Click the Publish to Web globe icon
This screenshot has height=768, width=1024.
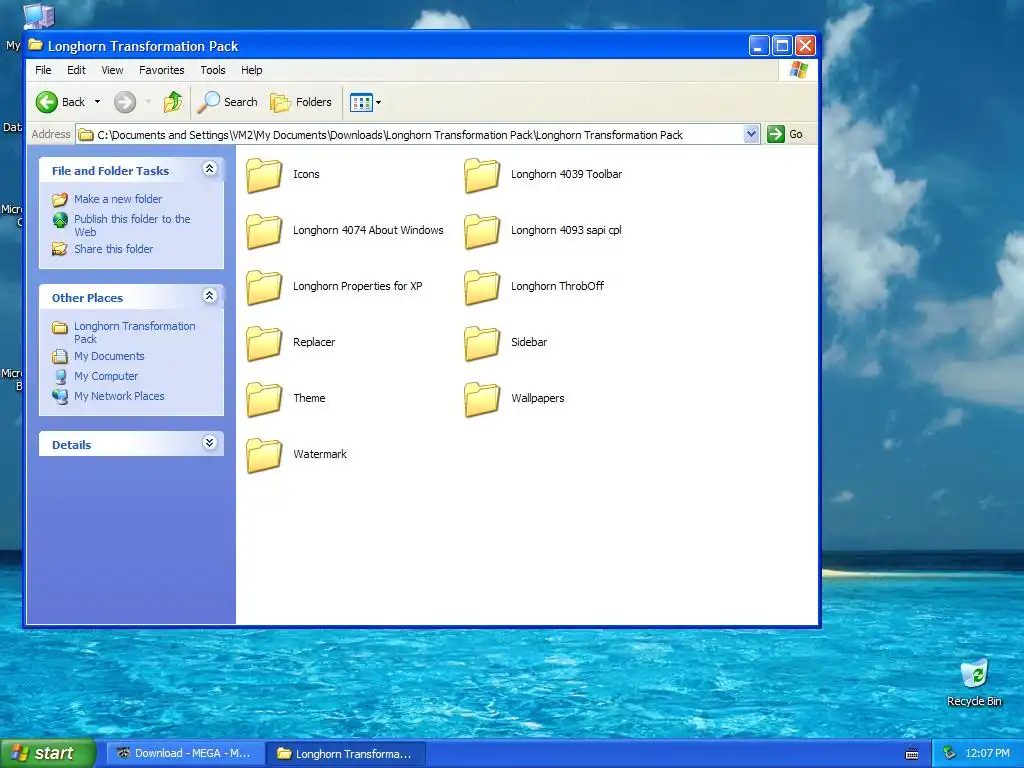point(60,220)
